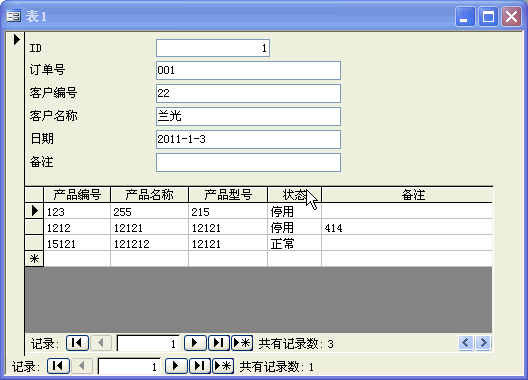Click the empty 备注 field in main form

point(249,162)
